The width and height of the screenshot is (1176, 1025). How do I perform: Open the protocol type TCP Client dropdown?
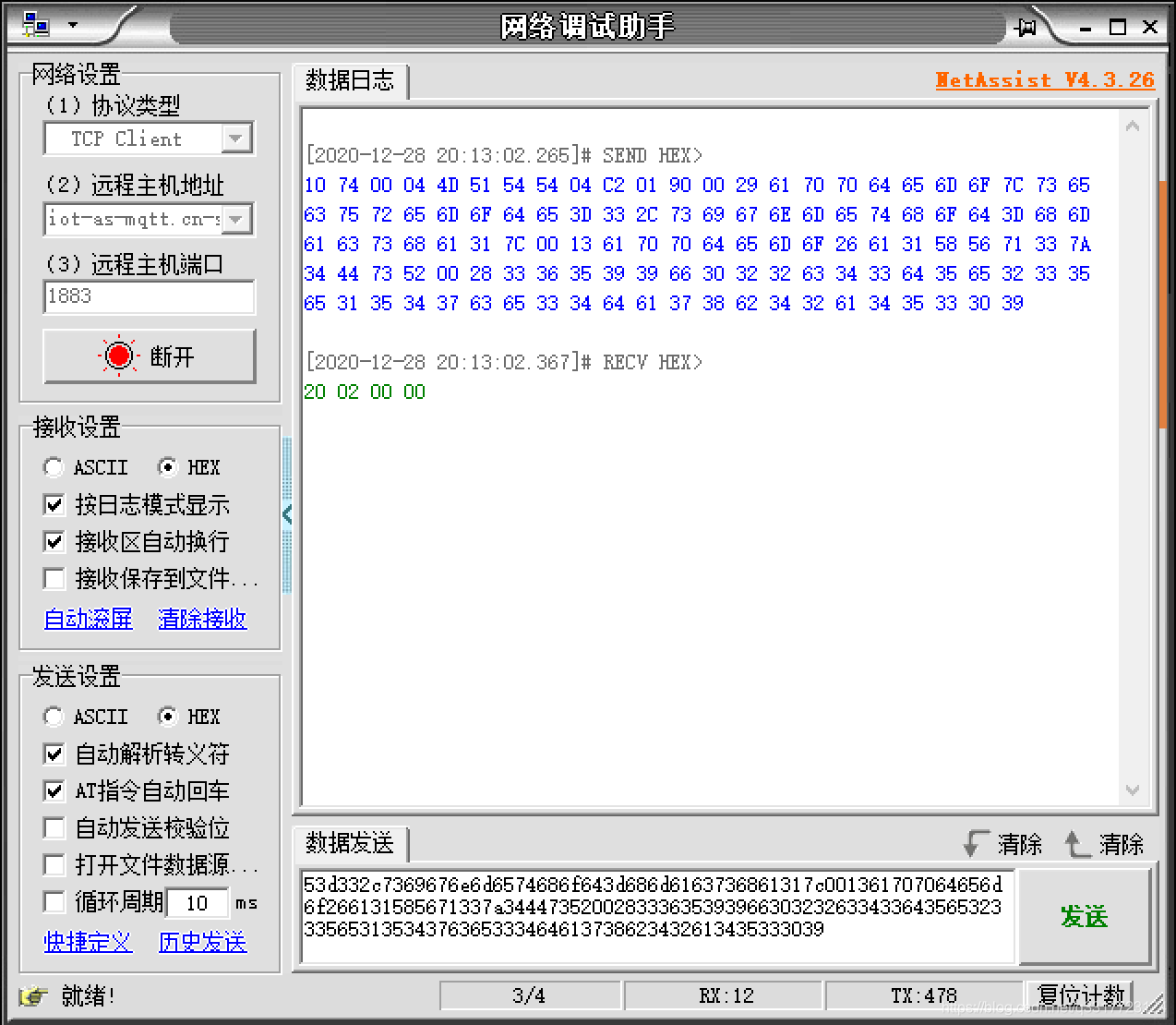click(x=236, y=139)
